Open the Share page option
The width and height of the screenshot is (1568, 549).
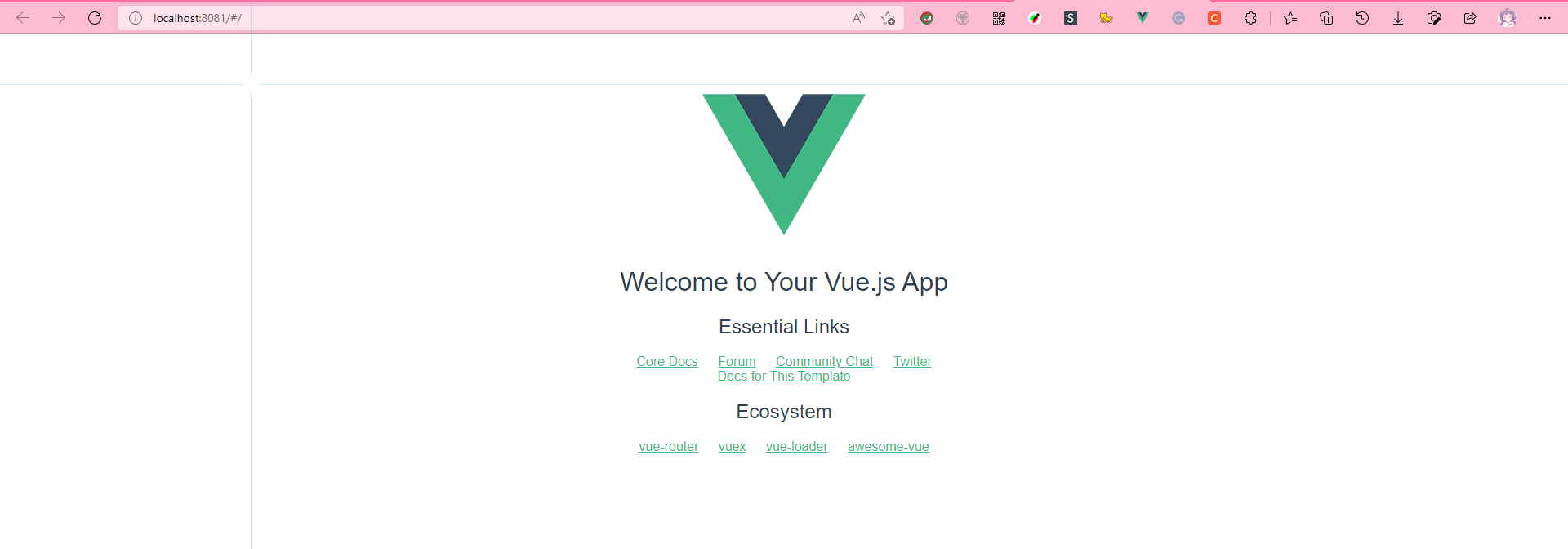(1470, 18)
